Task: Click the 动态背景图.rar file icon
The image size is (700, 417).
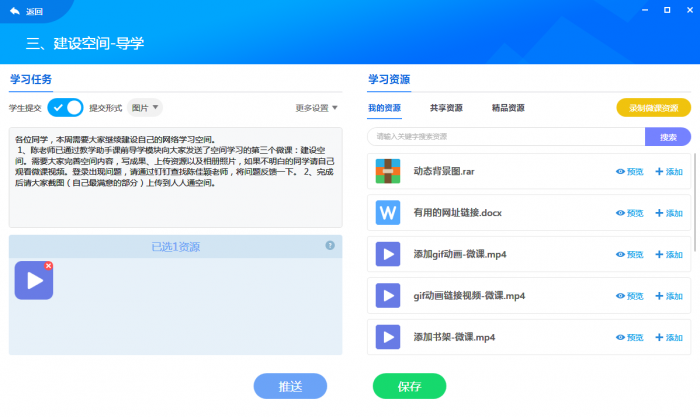Action: (388, 171)
